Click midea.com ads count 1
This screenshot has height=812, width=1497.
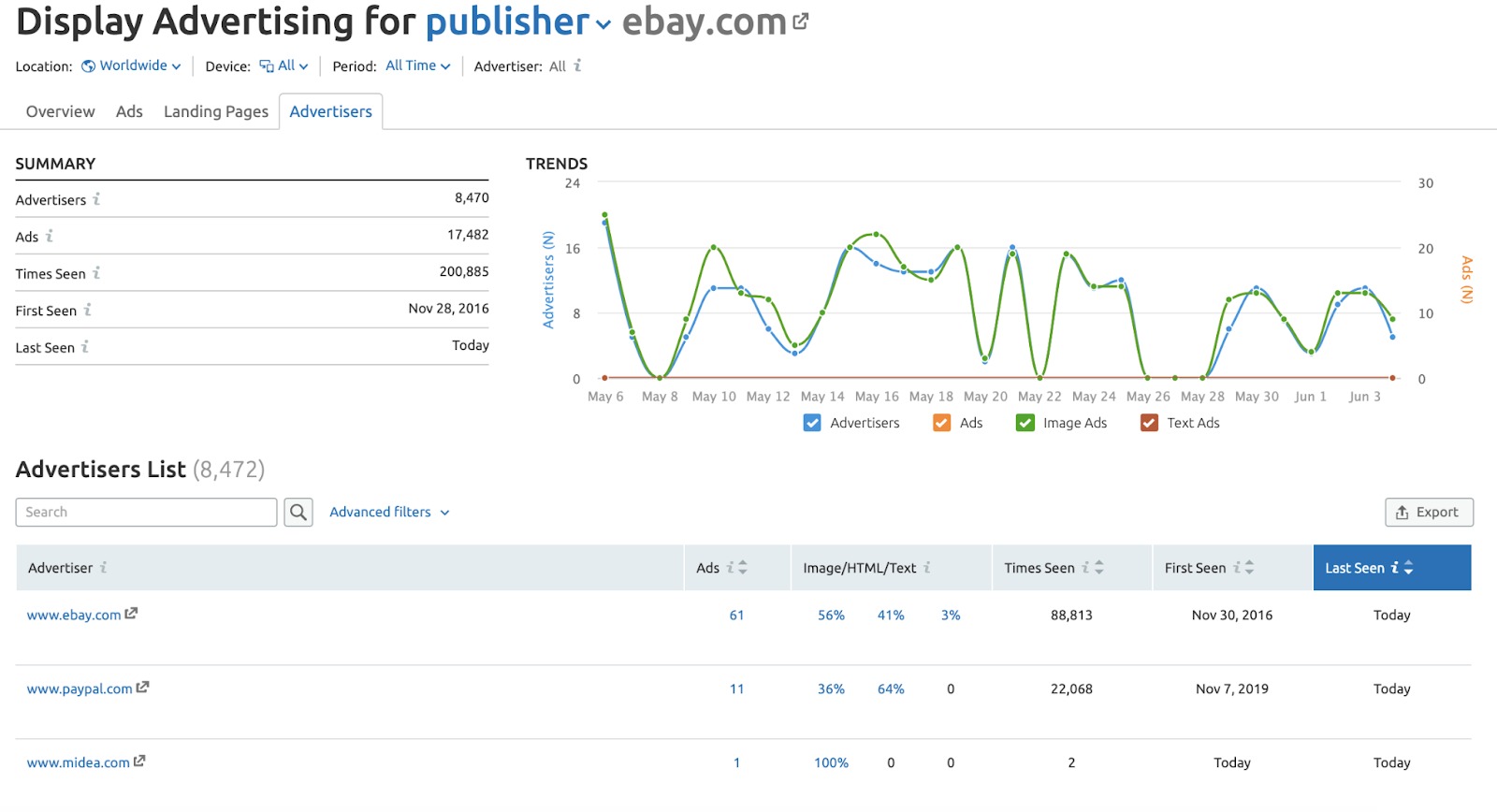737,762
